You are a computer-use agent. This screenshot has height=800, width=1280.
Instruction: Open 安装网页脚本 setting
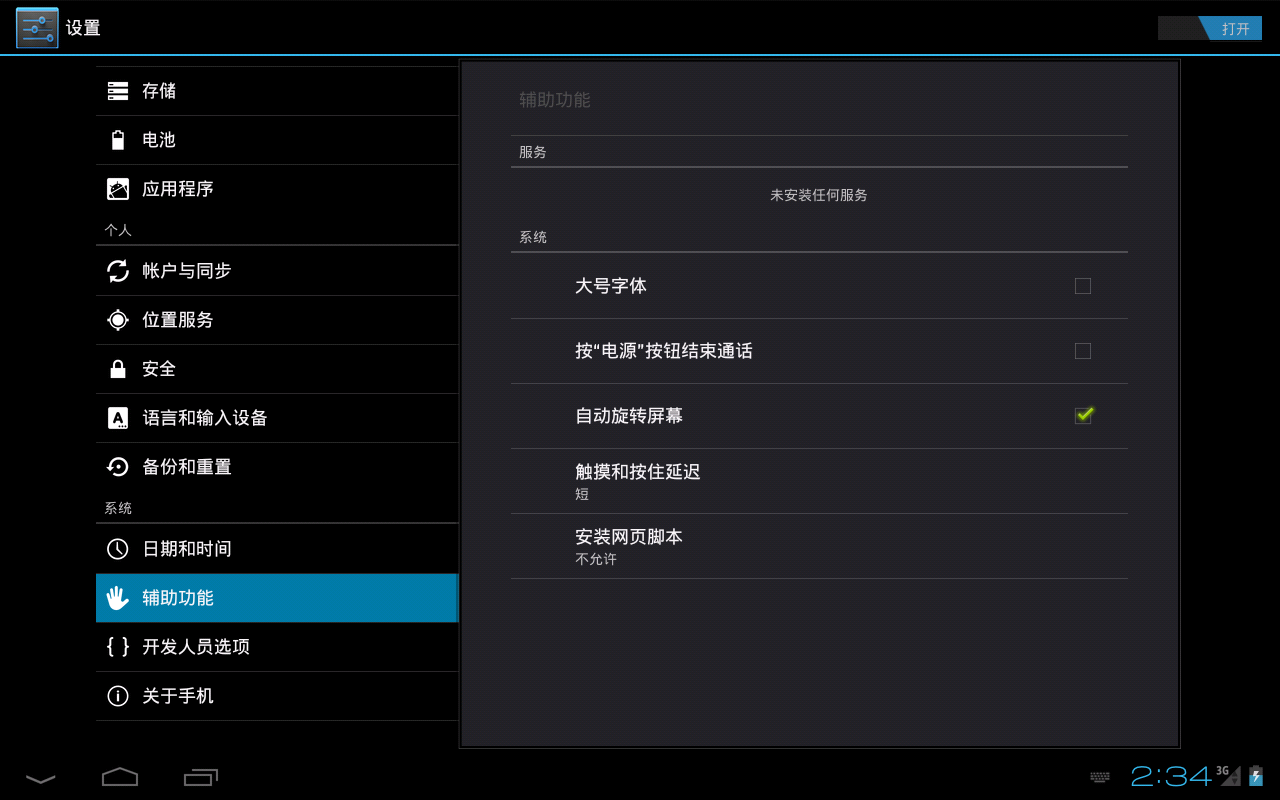(819, 546)
